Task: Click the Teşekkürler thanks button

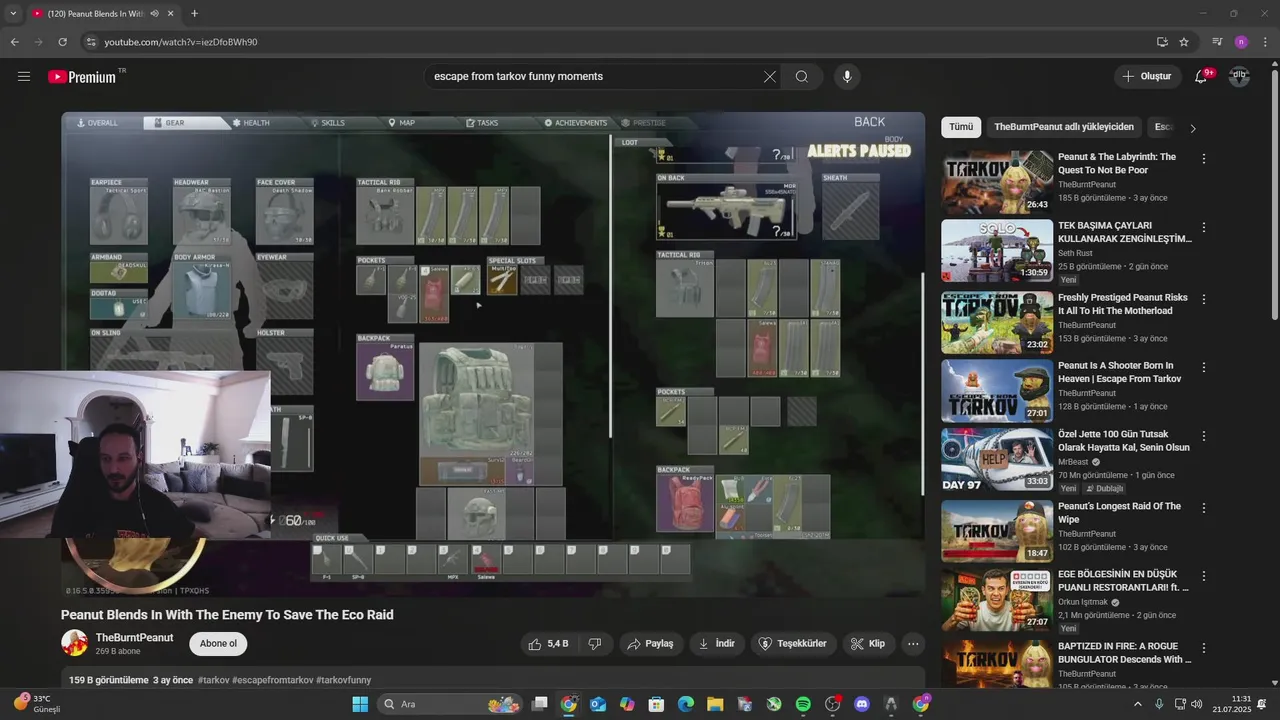Action: tap(793, 644)
